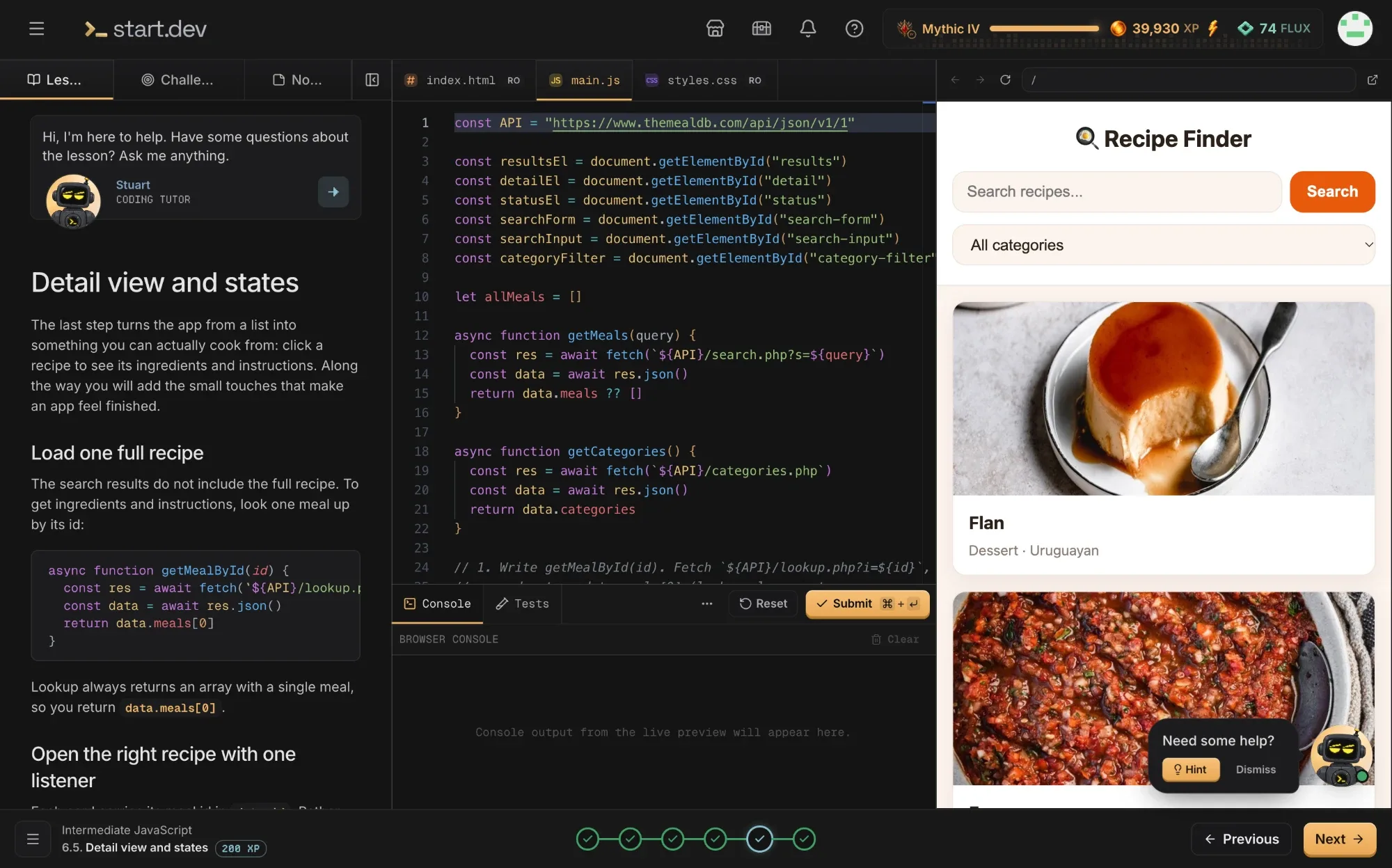This screenshot has height=868, width=1392.
Task: Send a question to Stuart tutor arrow
Action: coord(333,191)
